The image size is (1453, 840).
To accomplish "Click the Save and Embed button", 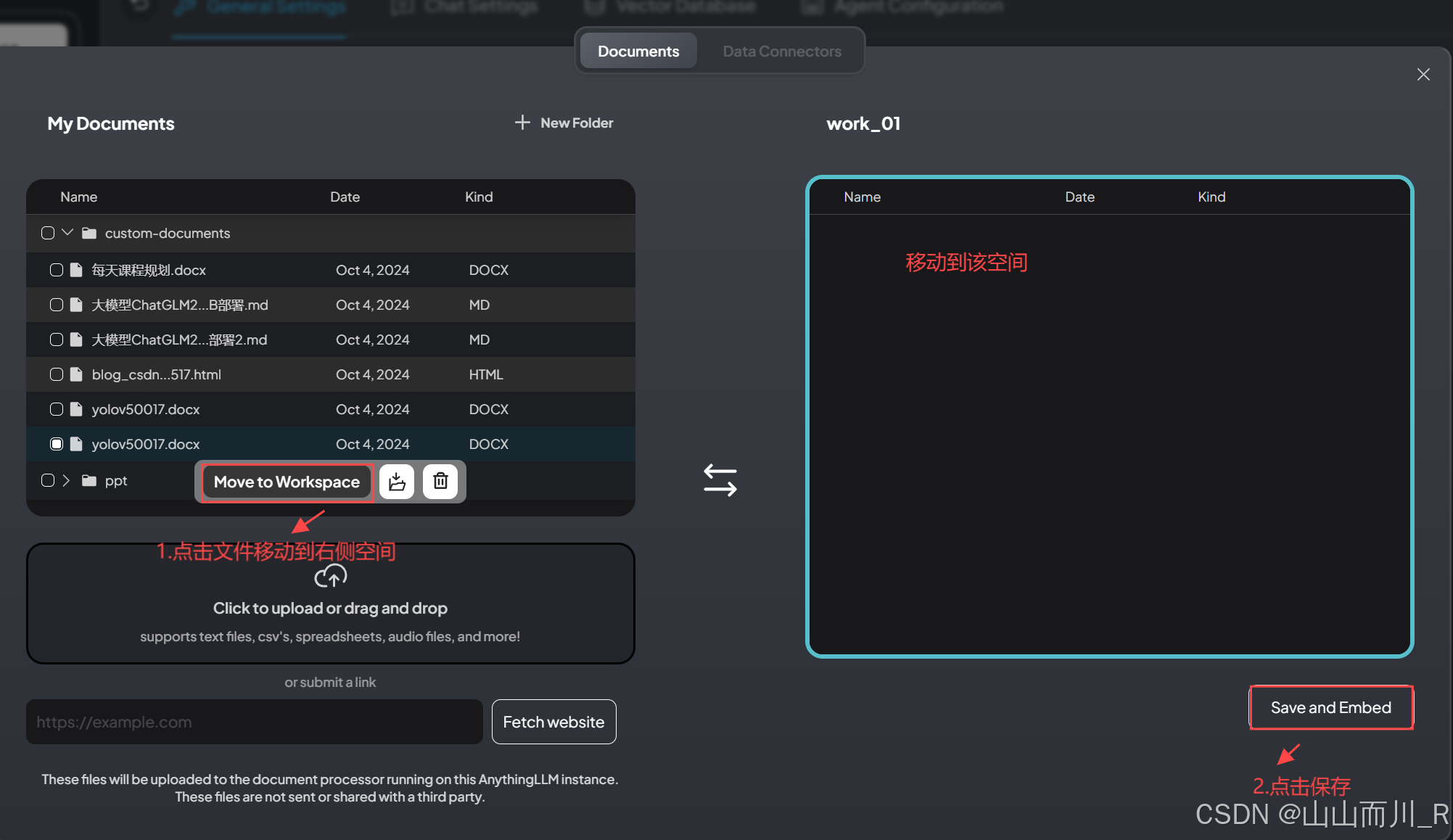I will coord(1331,707).
